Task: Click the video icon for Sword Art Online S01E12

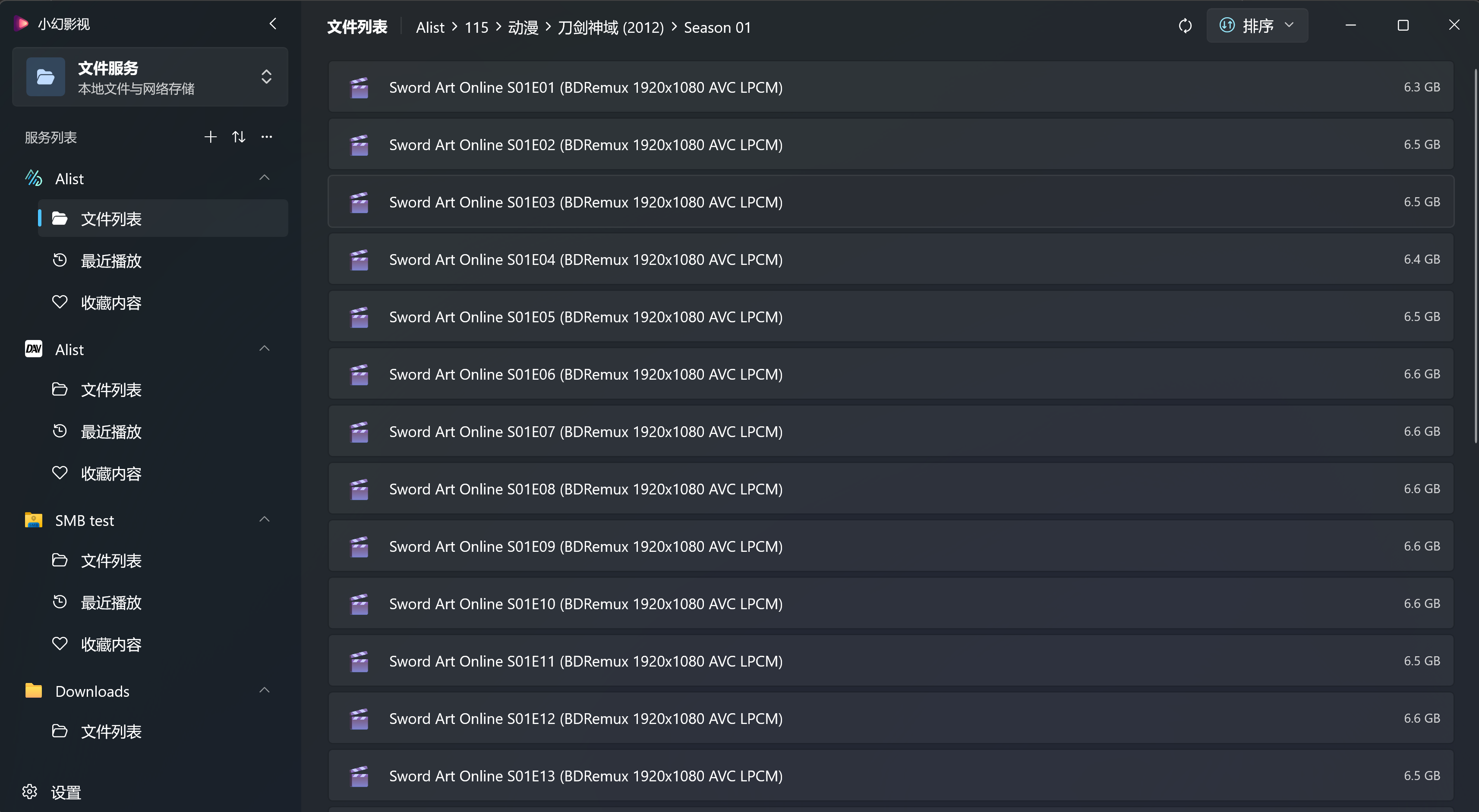Action: [360, 718]
